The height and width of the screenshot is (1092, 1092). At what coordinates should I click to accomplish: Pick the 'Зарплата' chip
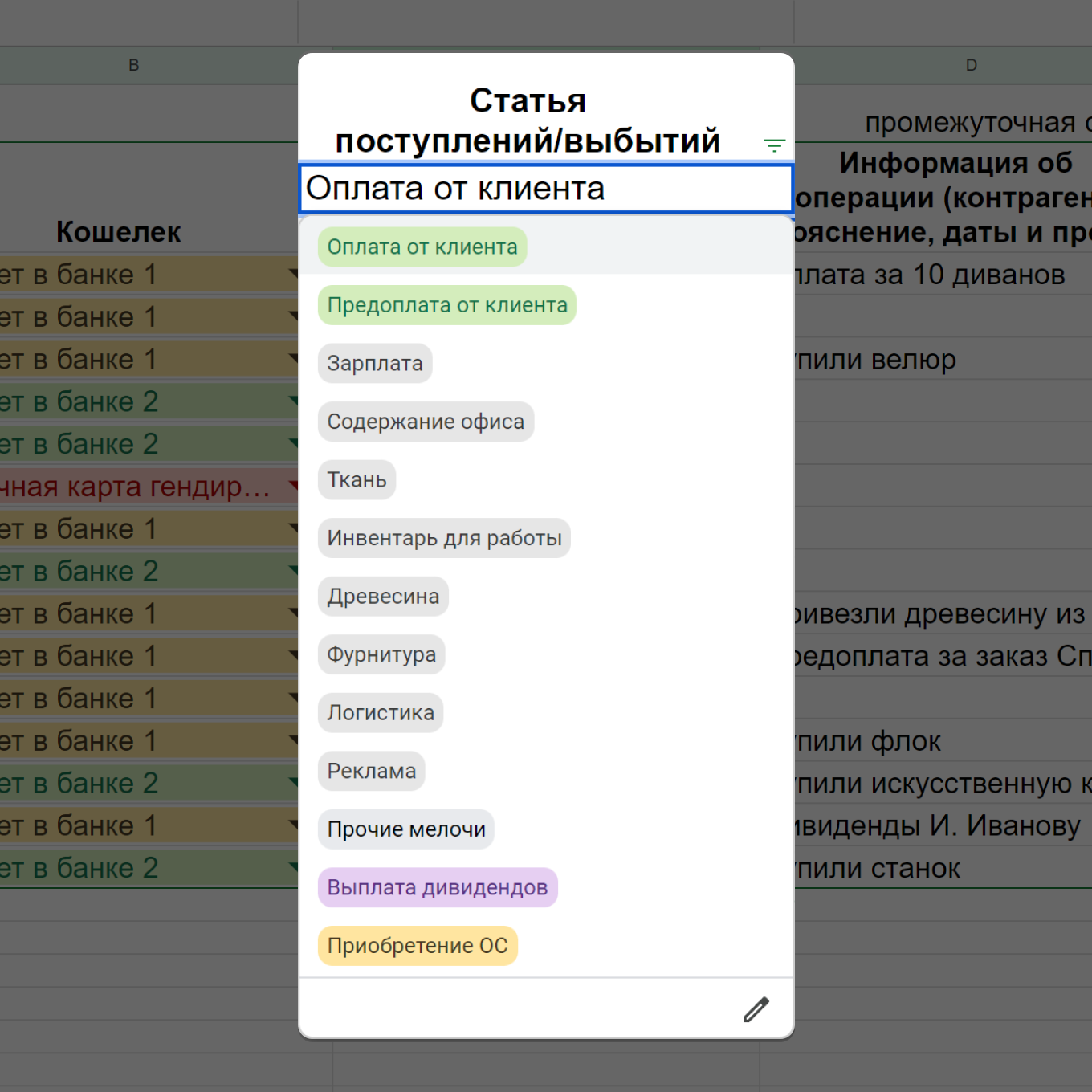(375, 363)
